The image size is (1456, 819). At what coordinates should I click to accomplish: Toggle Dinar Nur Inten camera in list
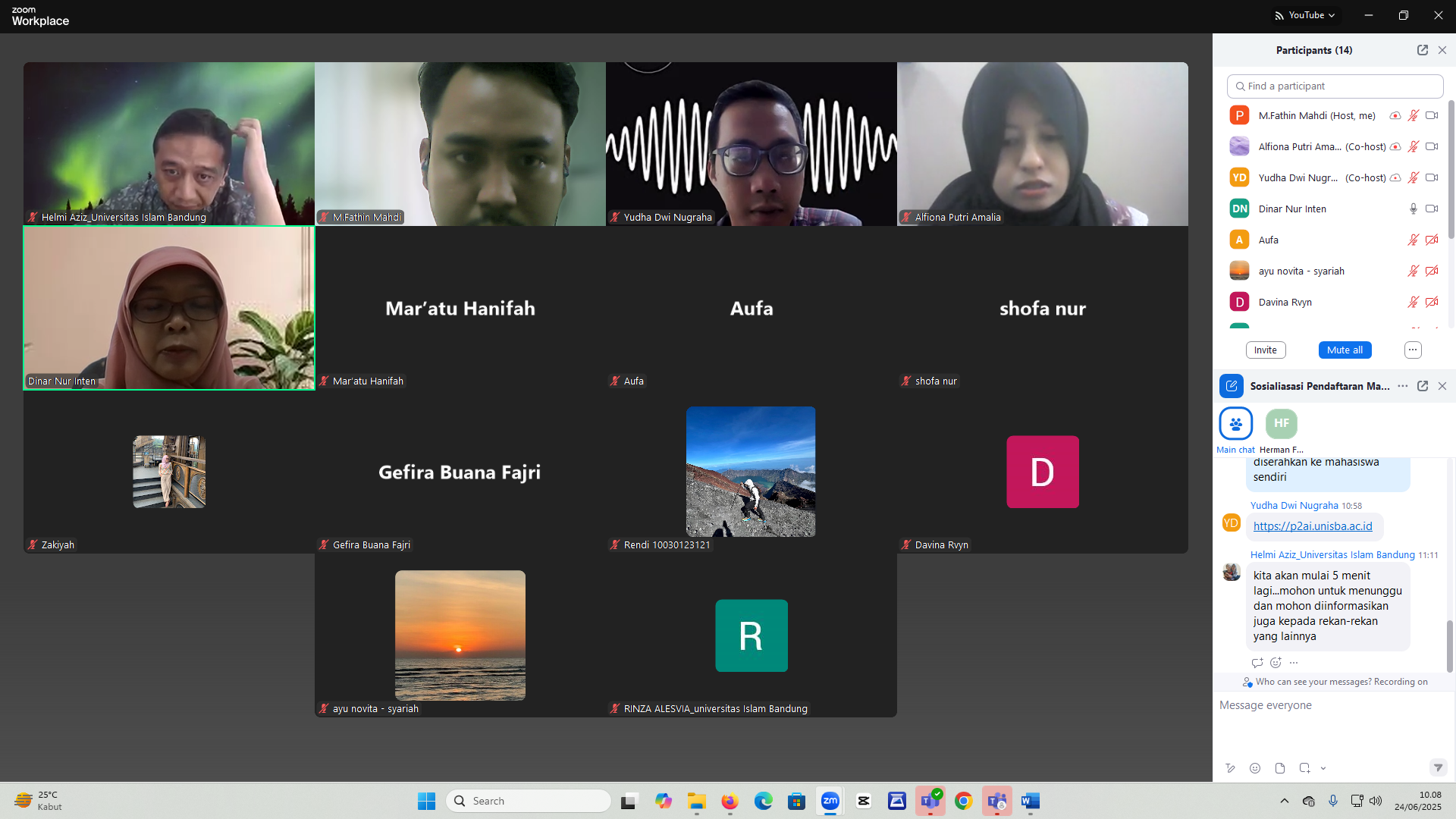point(1432,209)
